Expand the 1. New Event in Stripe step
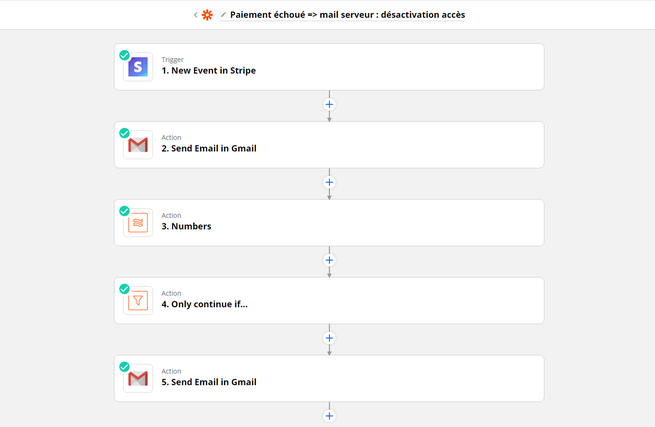Viewport: 655px width, 427px height. 329,67
